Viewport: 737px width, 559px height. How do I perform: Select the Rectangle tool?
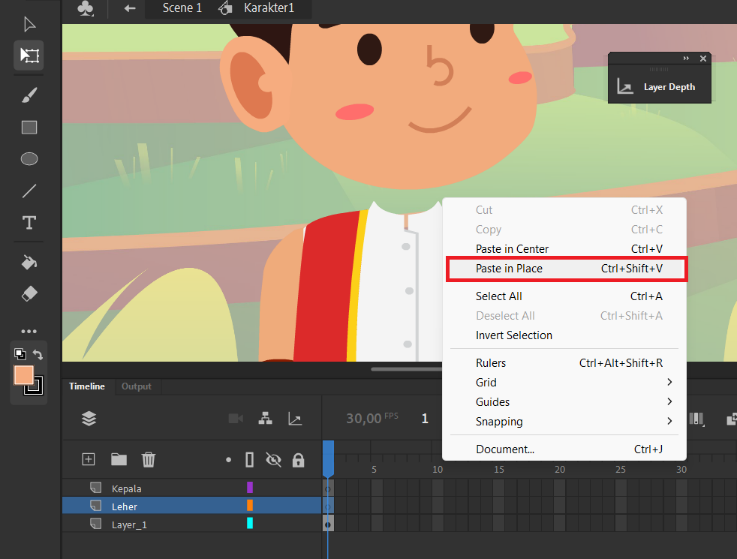pos(29,127)
